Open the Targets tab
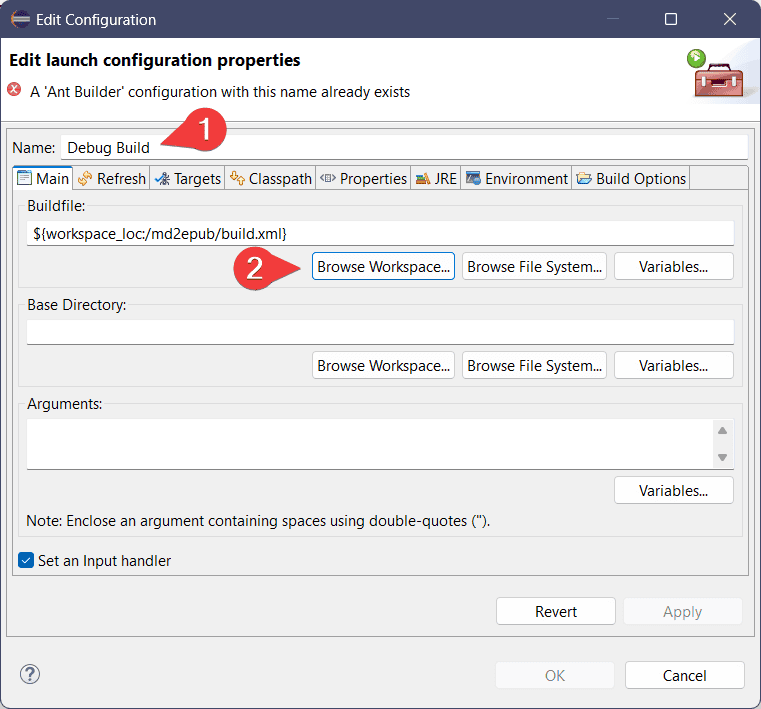The image size is (761, 709). tap(187, 179)
